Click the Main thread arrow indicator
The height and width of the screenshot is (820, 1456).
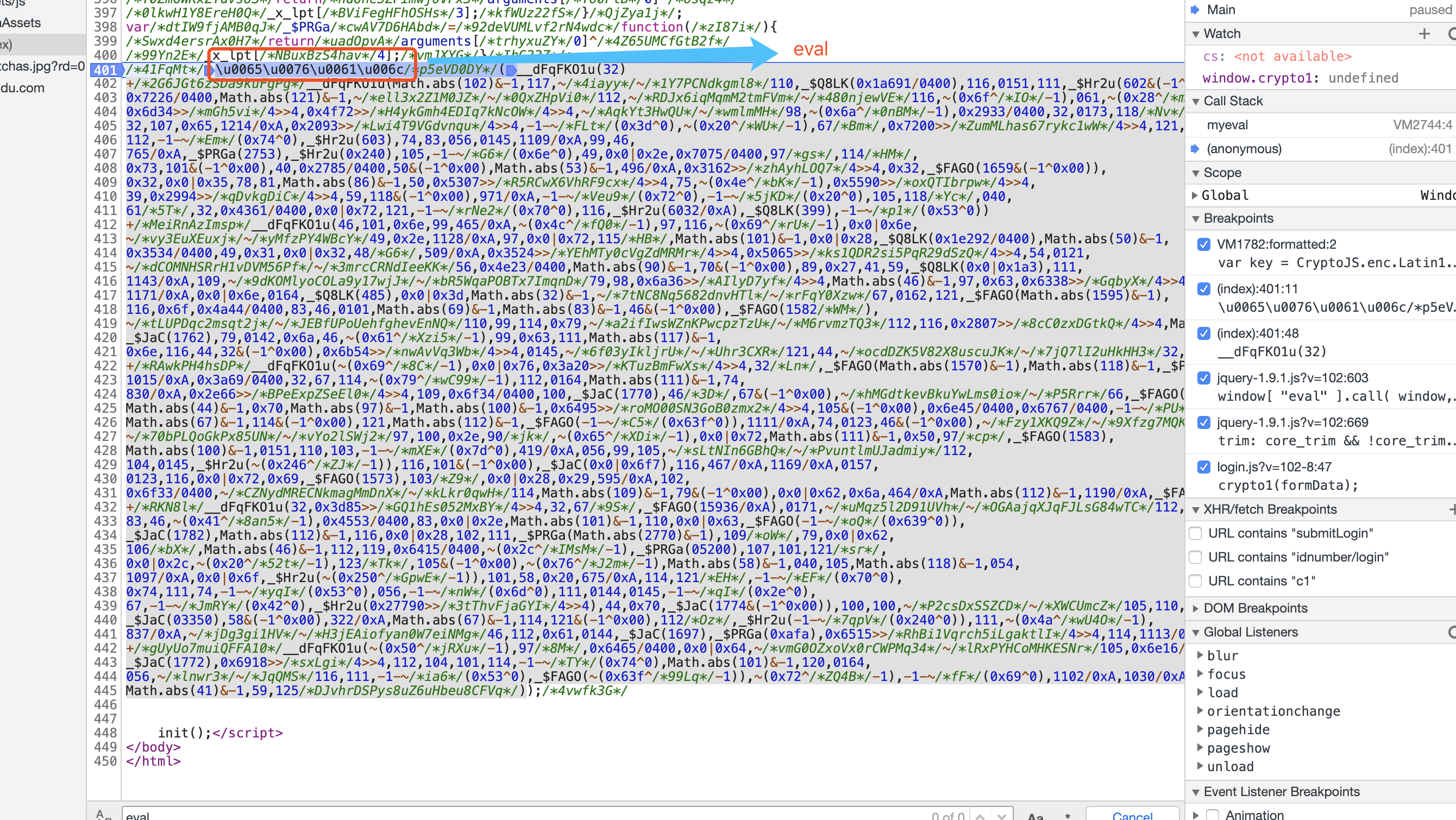point(1195,10)
